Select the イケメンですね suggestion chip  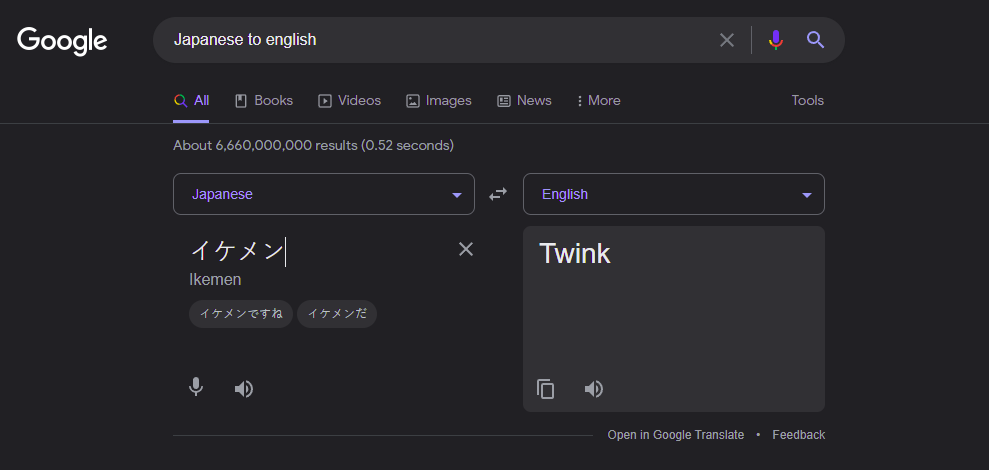tap(241, 313)
